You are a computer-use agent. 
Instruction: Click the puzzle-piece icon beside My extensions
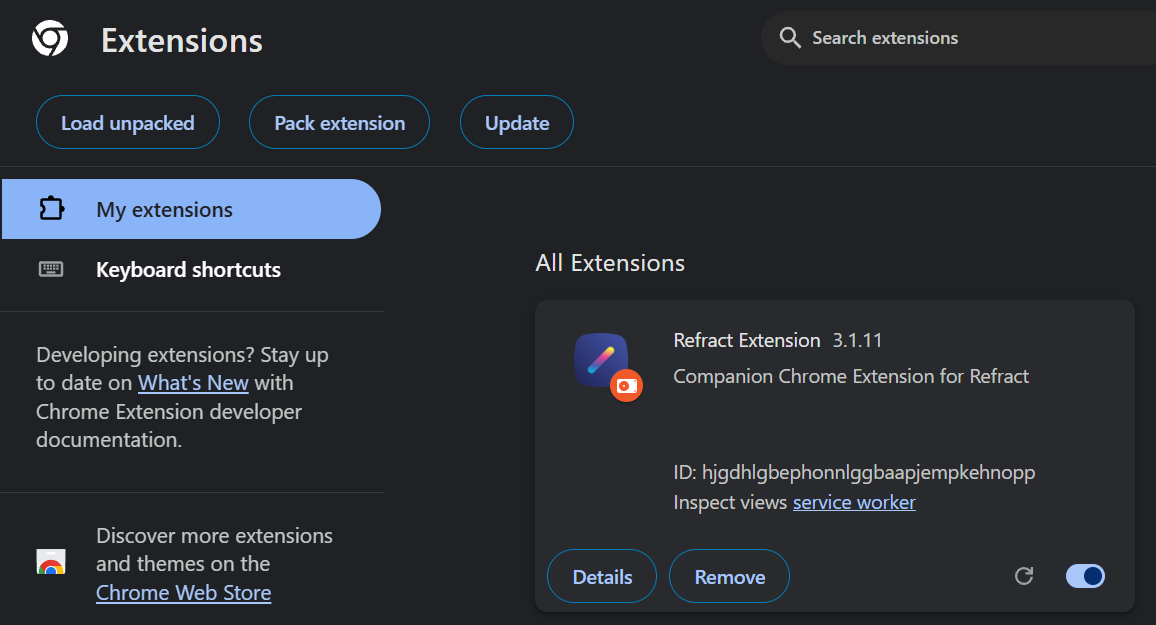[51, 209]
